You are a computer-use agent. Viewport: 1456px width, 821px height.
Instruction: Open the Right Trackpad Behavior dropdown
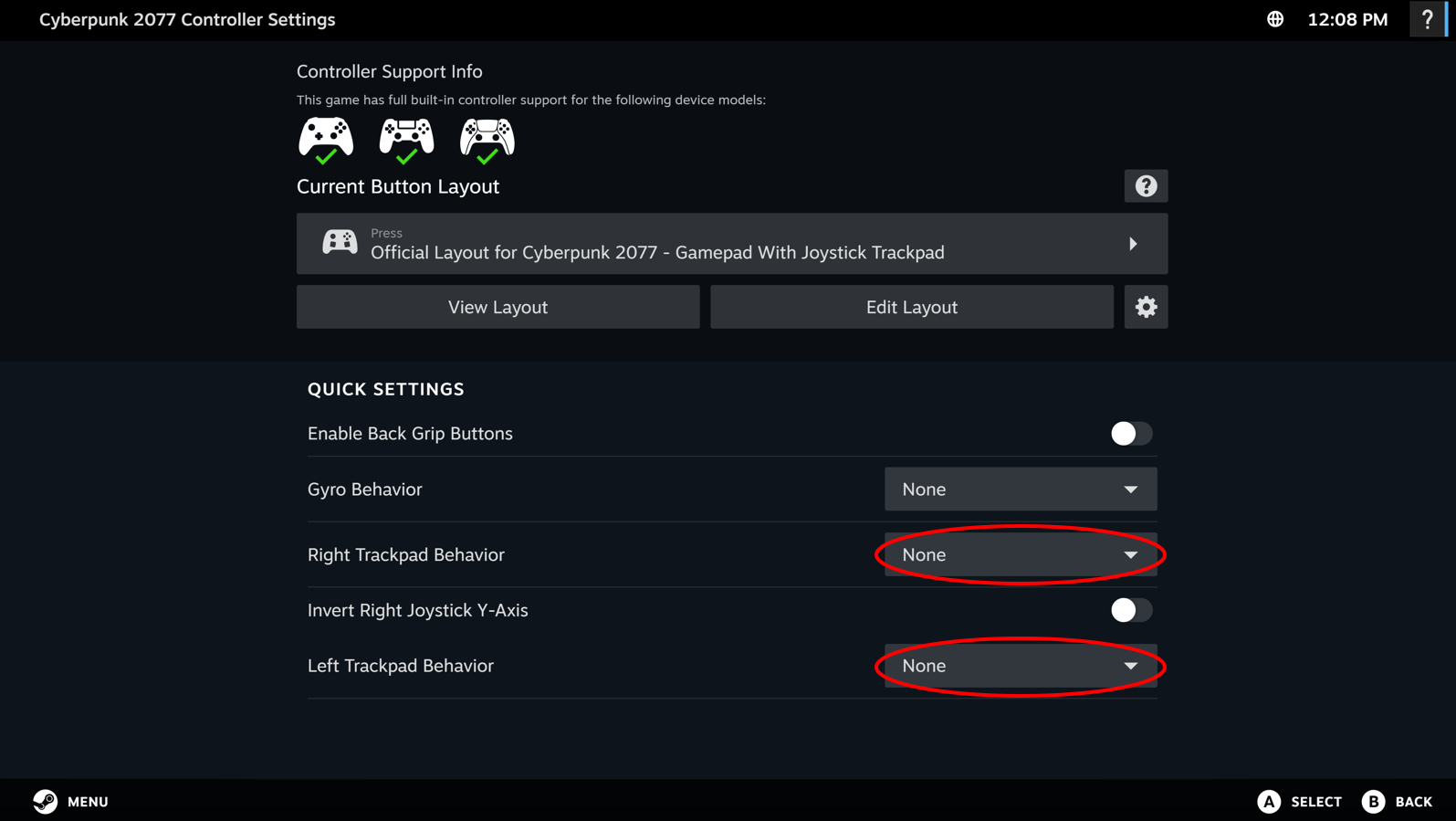[1021, 554]
